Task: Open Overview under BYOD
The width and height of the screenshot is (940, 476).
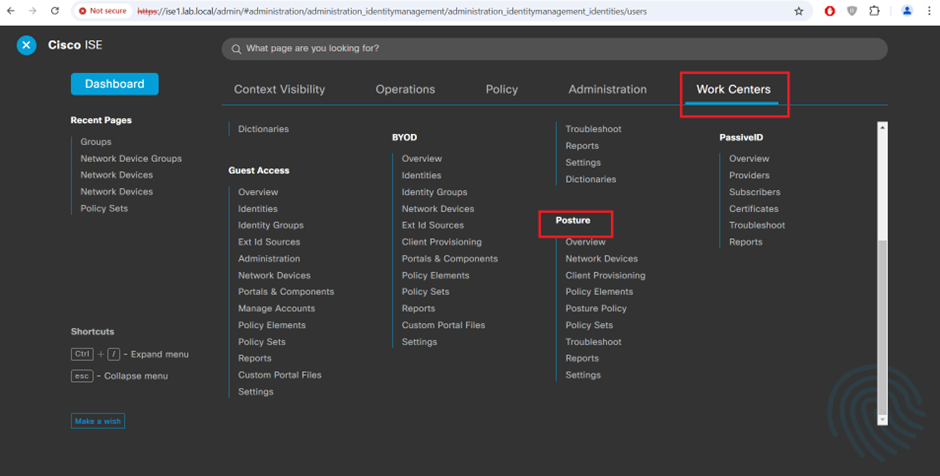Action: [x=422, y=159]
